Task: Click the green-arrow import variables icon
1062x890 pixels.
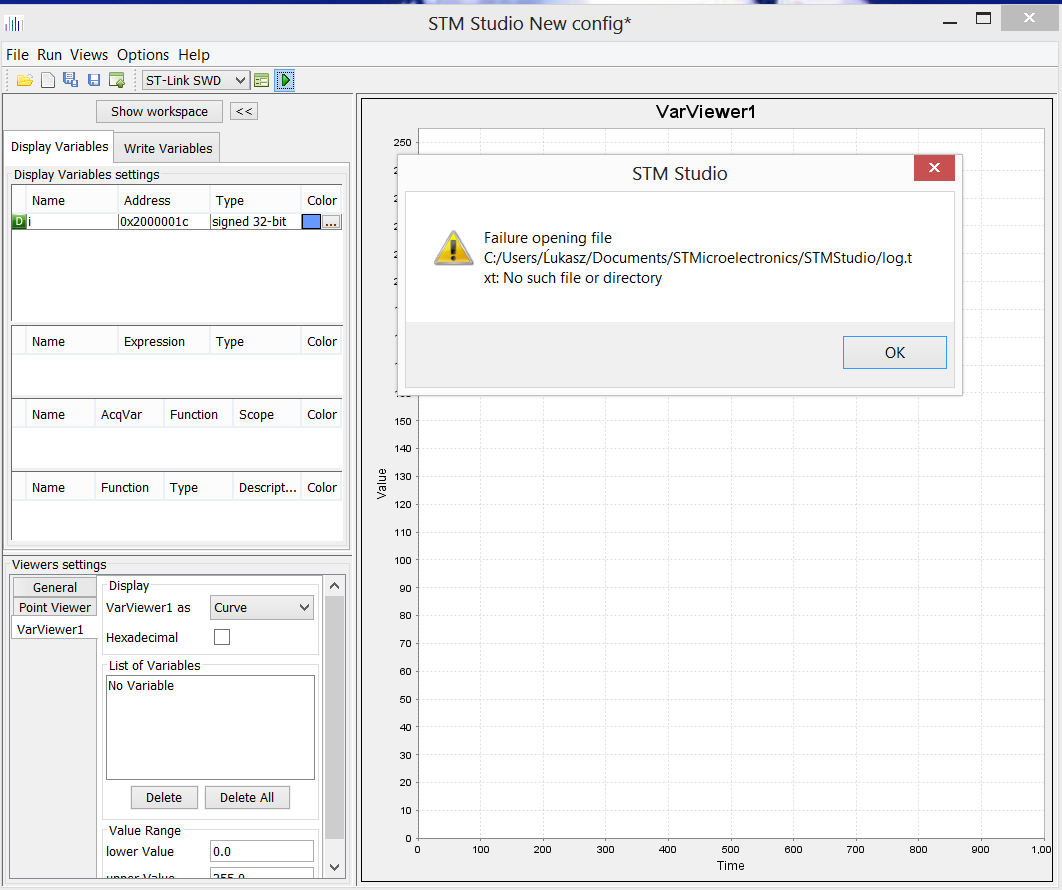Action: pyautogui.click(x=117, y=80)
